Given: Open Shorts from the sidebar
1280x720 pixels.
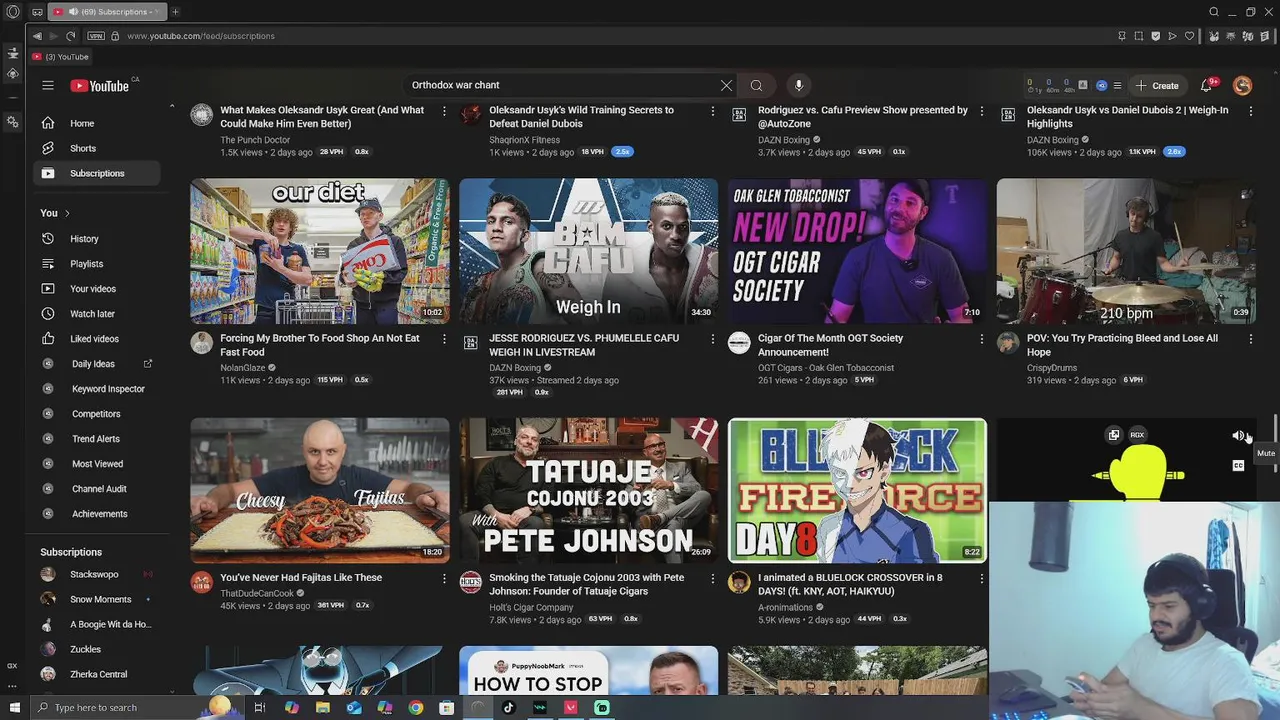Looking at the screenshot, I should [97, 148].
